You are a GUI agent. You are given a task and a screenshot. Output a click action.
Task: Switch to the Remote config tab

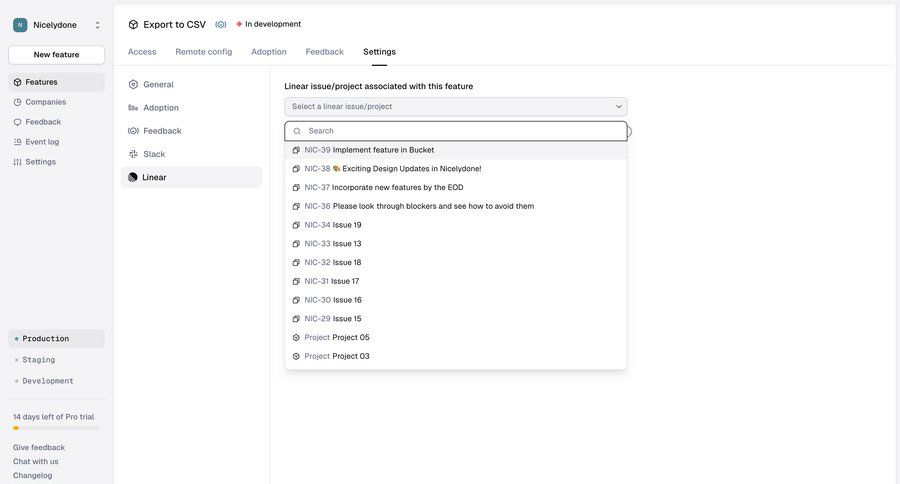[204, 52]
